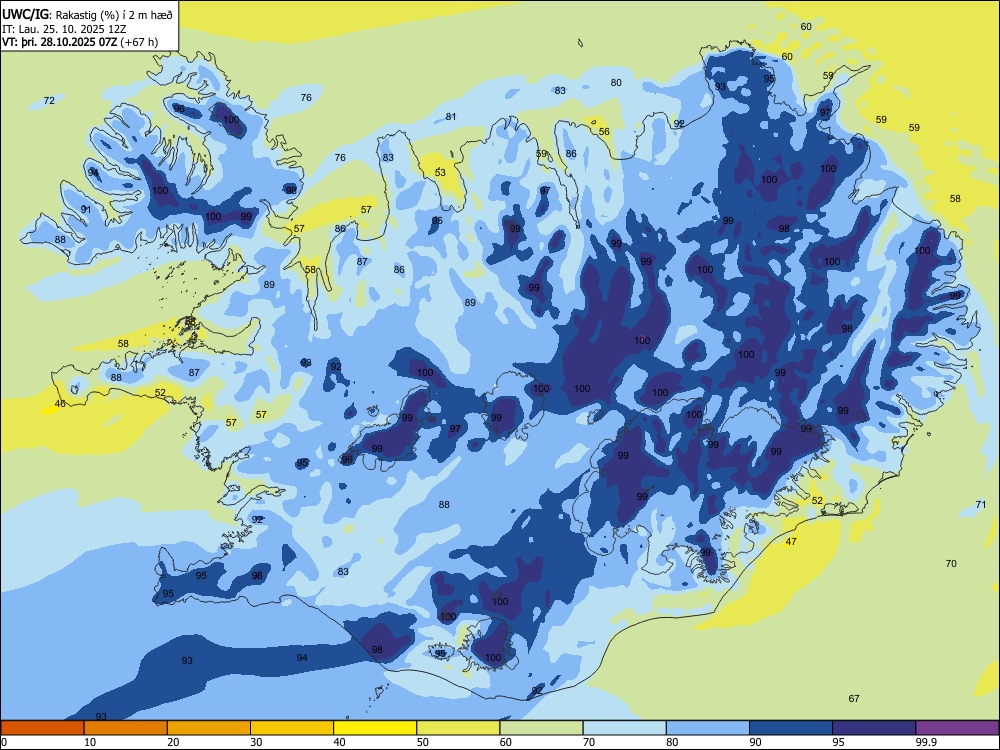This screenshot has width=1000, height=750.
Task: Click the map value '56' on the northern peninsula
Action: coord(604,132)
